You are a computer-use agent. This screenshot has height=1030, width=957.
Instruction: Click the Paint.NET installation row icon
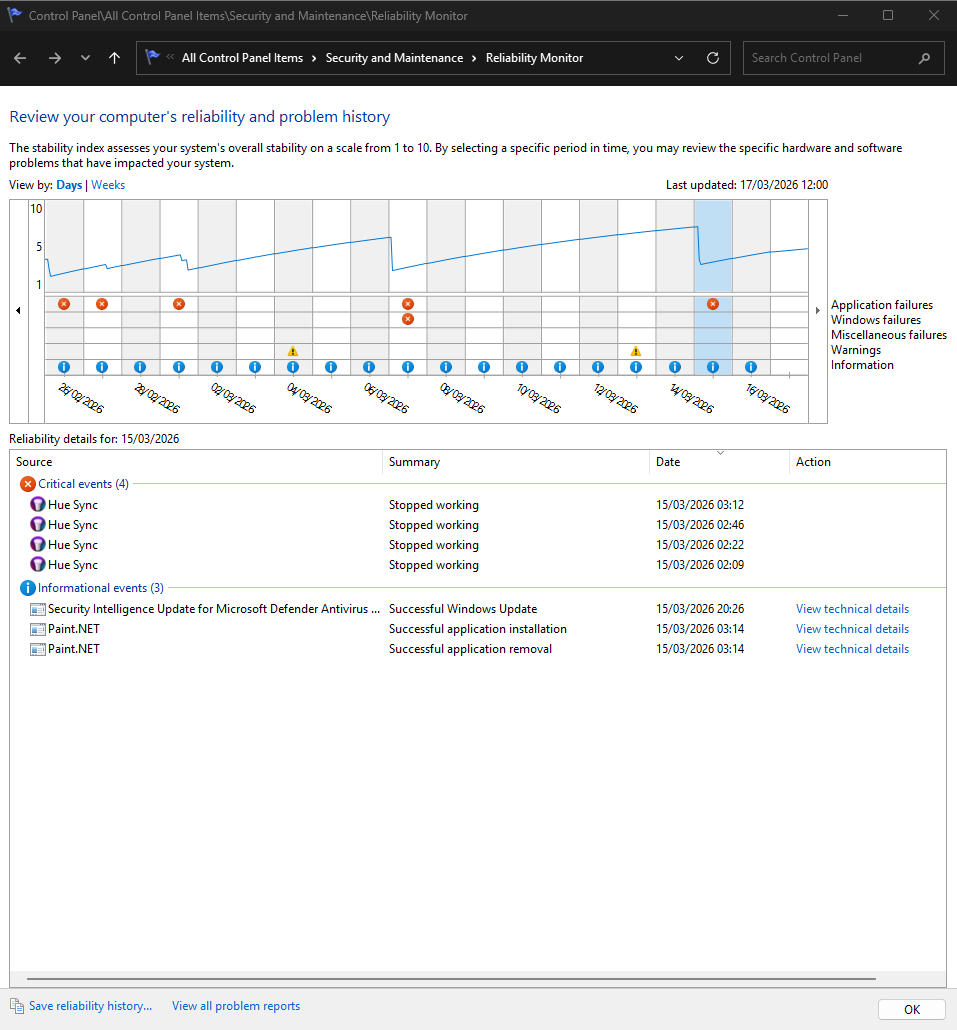37,629
